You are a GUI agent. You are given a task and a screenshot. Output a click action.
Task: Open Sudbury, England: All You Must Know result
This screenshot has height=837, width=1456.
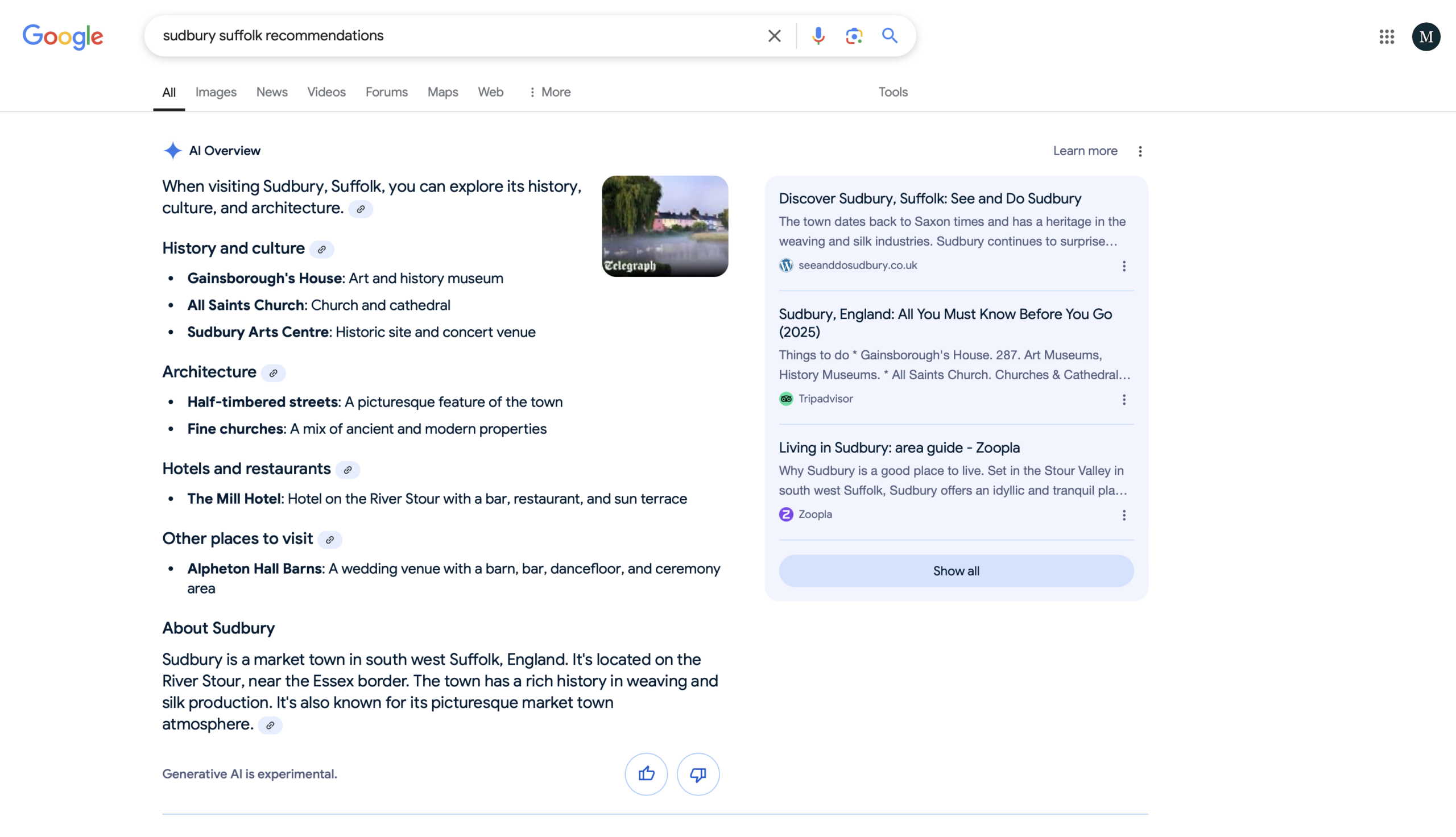click(945, 323)
